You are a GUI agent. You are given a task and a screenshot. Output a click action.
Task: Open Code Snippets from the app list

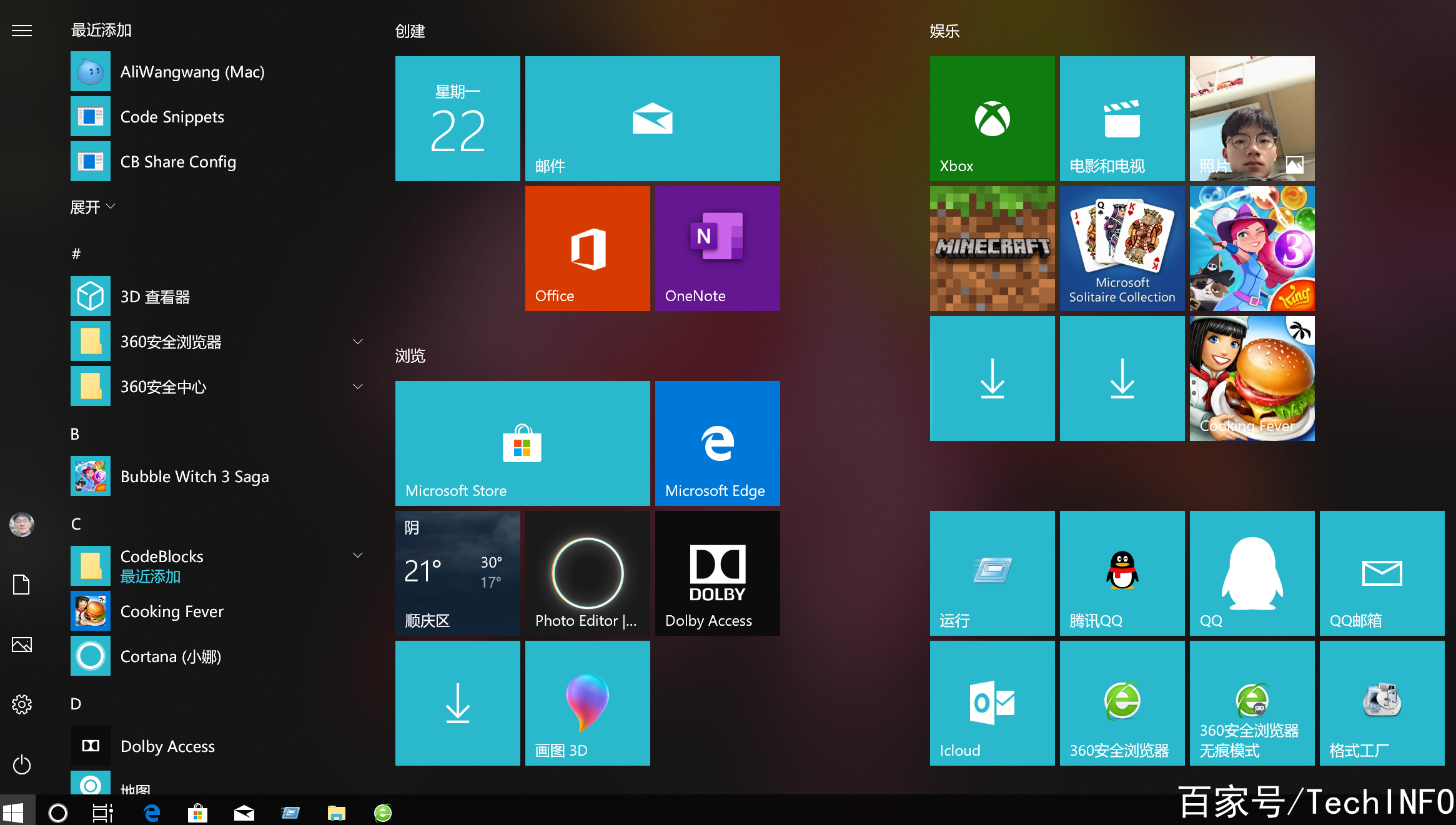click(219, 117)
